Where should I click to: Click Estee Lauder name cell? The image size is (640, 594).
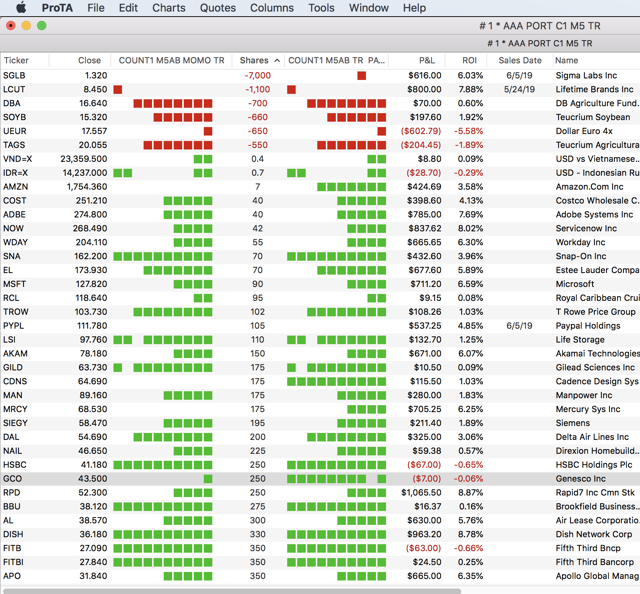pos(597,270)
